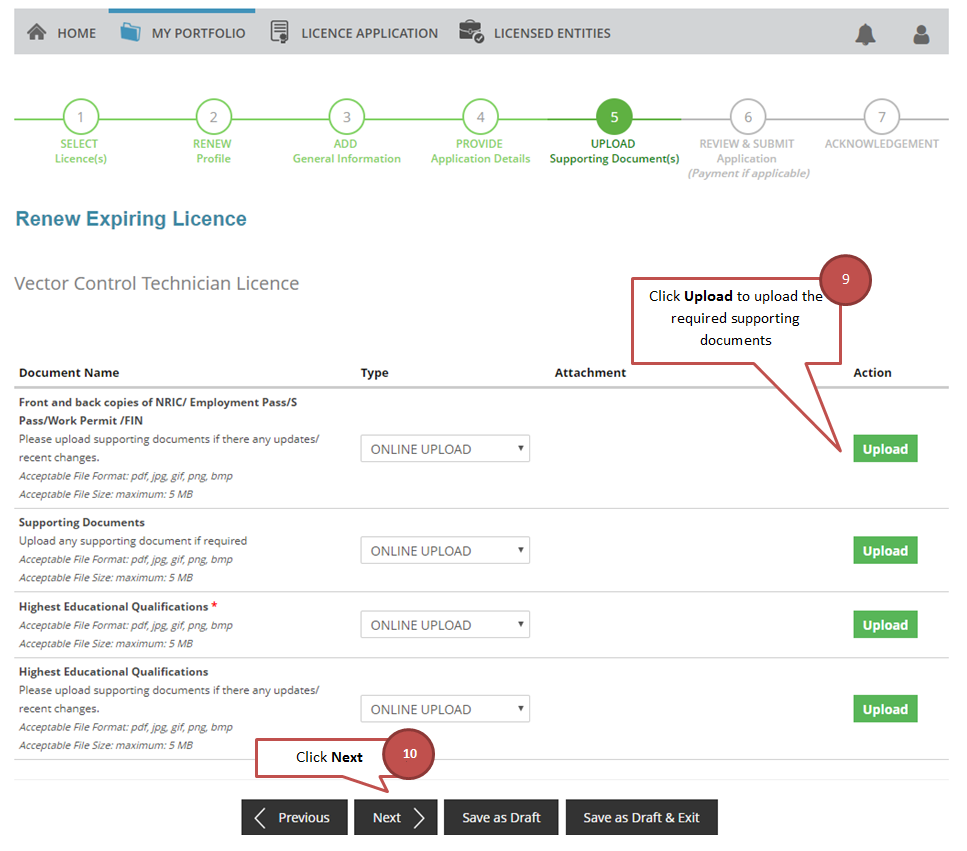Go to step 1 Select Licence circle

point(80,117)
